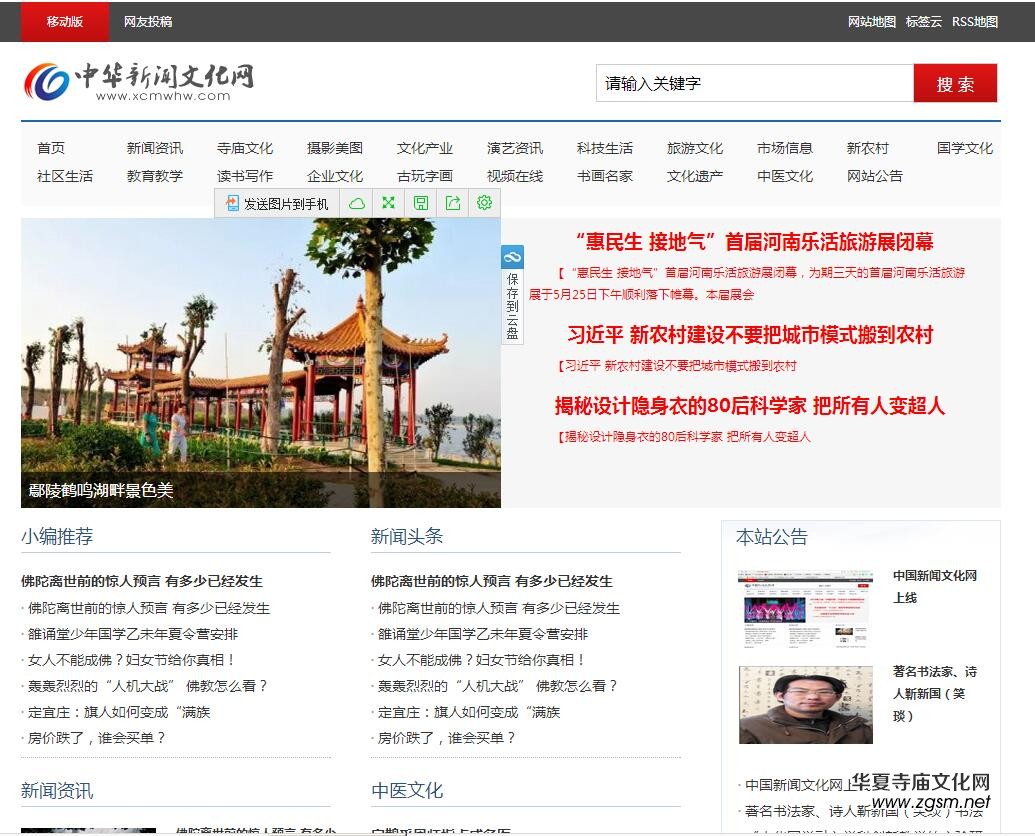The image size is (1035, 836).
Task: Open the share/export icon on image toolbar
Action: click(x=453, y=203)
